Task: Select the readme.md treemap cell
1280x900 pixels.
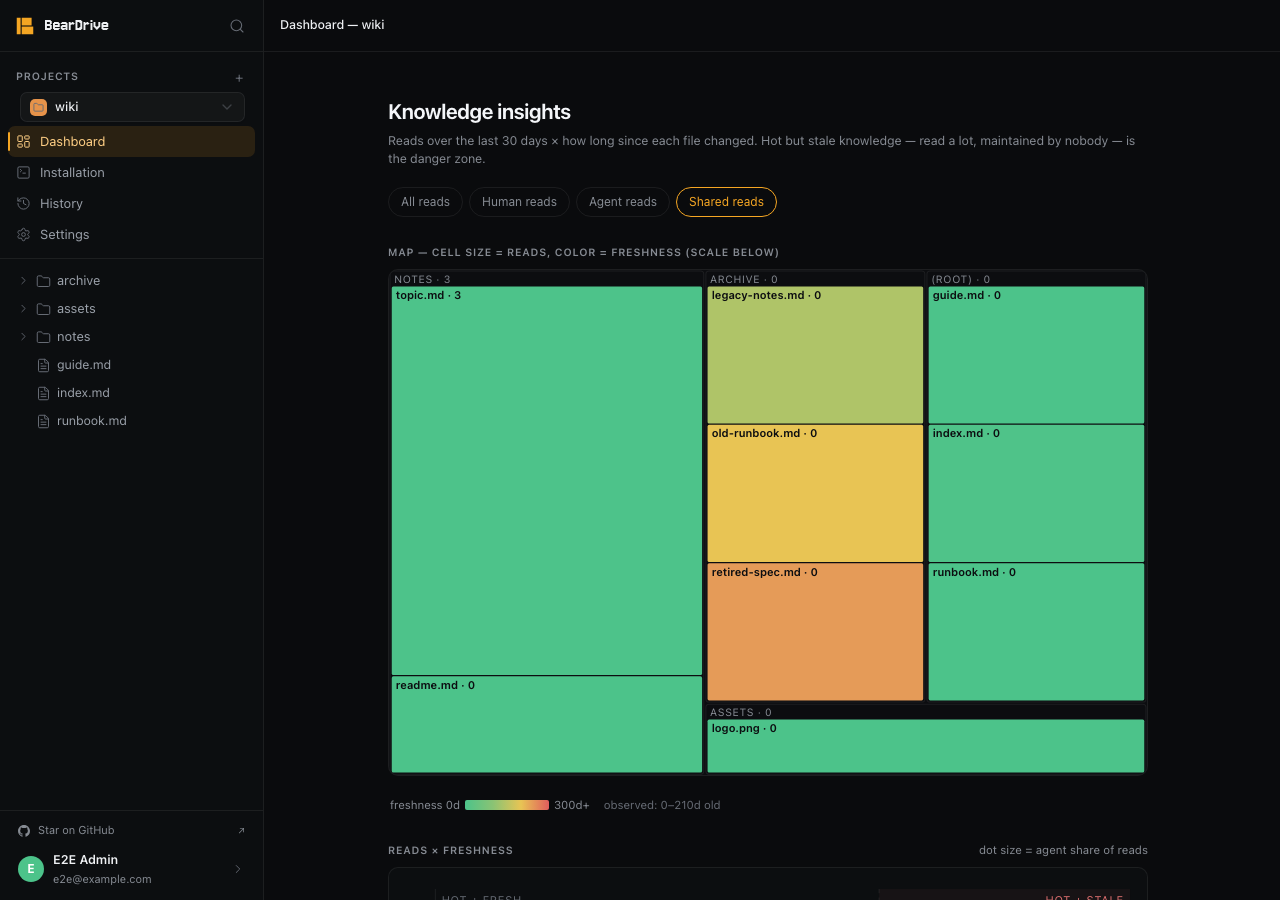Action: pos(547,725)
